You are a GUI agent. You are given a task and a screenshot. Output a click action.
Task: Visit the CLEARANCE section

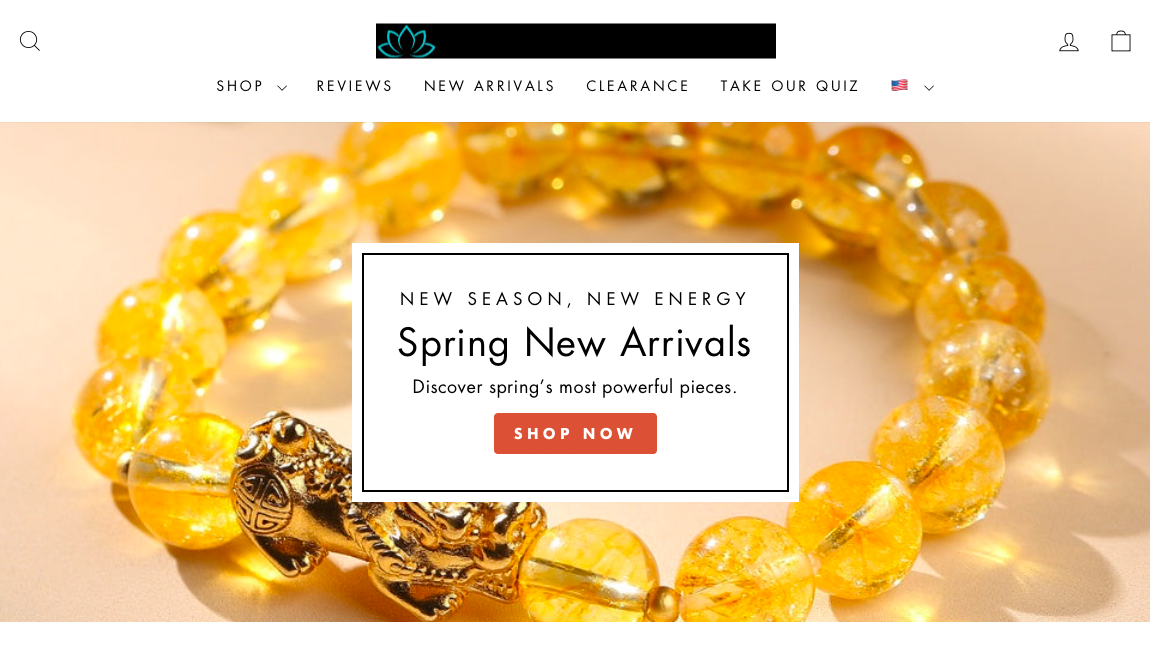[x=637, y=87]
